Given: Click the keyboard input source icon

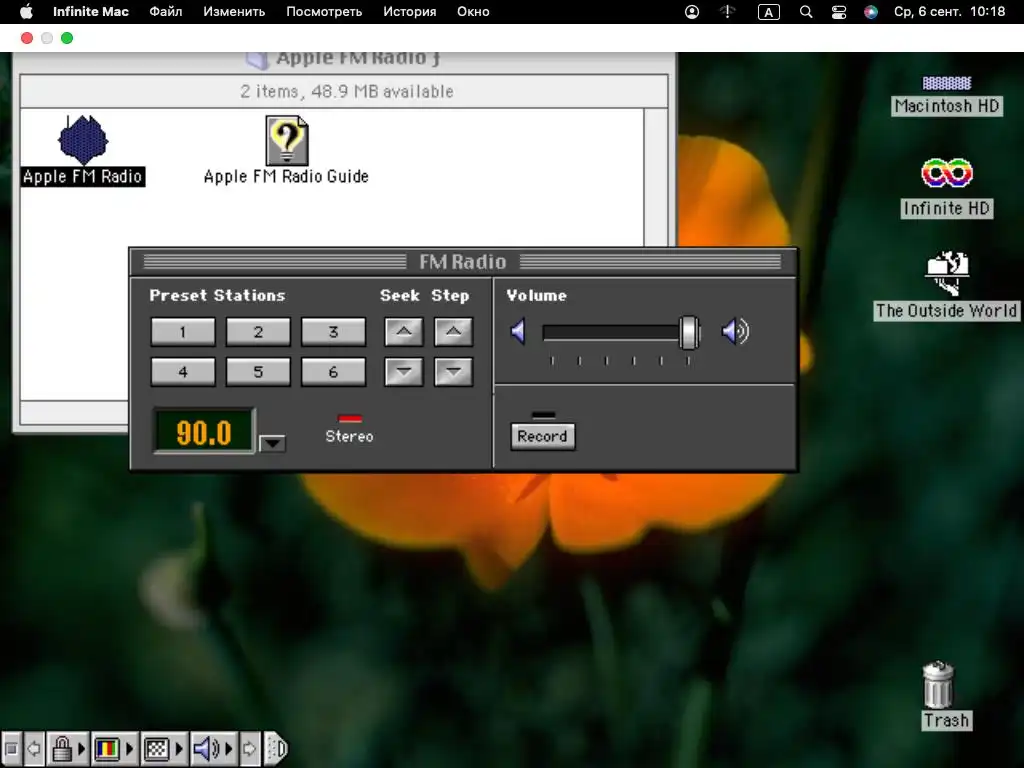Looking at the screenshot, I should click(x=768, y=12).
